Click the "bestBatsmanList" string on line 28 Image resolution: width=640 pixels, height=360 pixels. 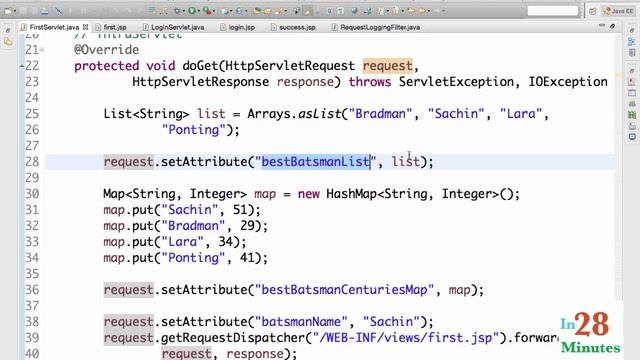pos(316,162)
